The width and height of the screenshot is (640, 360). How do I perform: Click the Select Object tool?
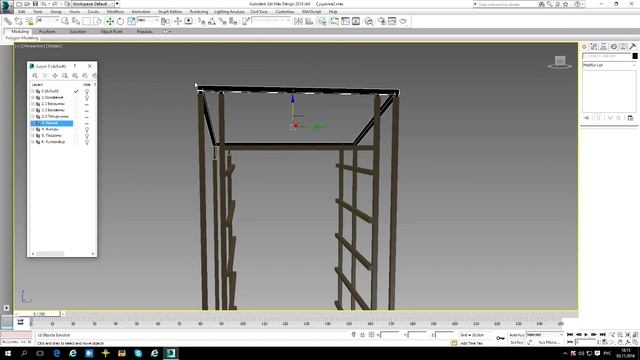coord(65,21)
